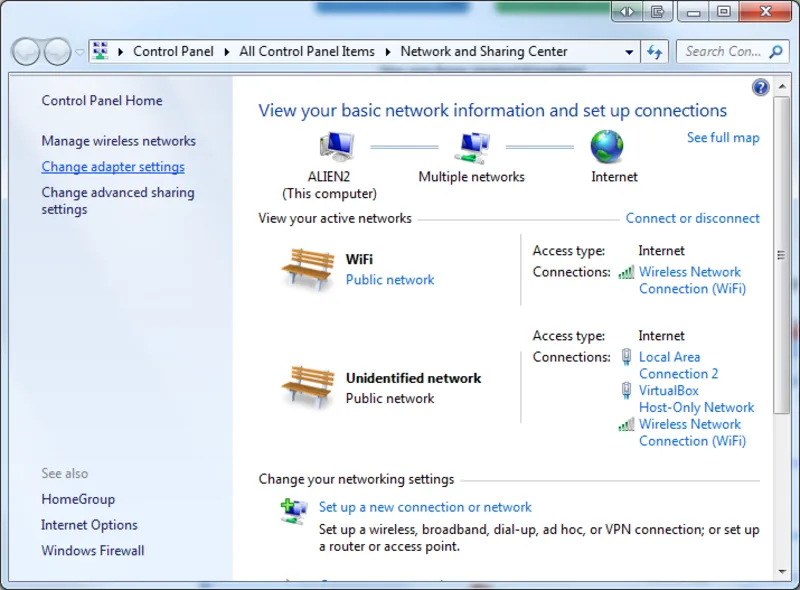Click signal bars icon under WiFi connections
Image resolution: width=800 pixels, height=590 pixels.
[x=626, y=273]
